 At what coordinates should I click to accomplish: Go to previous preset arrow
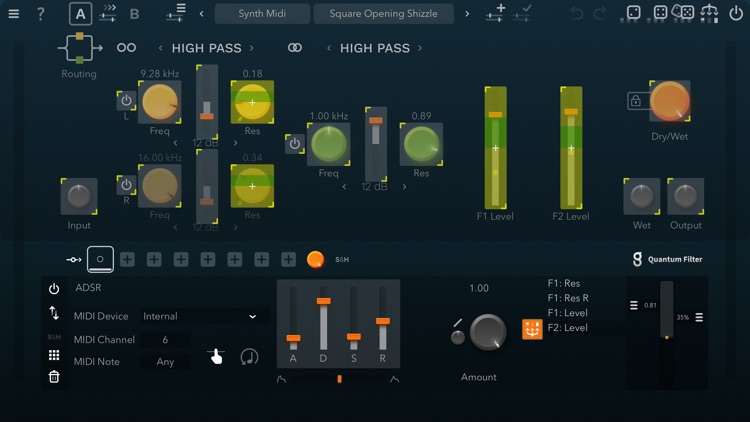[201, 14]
